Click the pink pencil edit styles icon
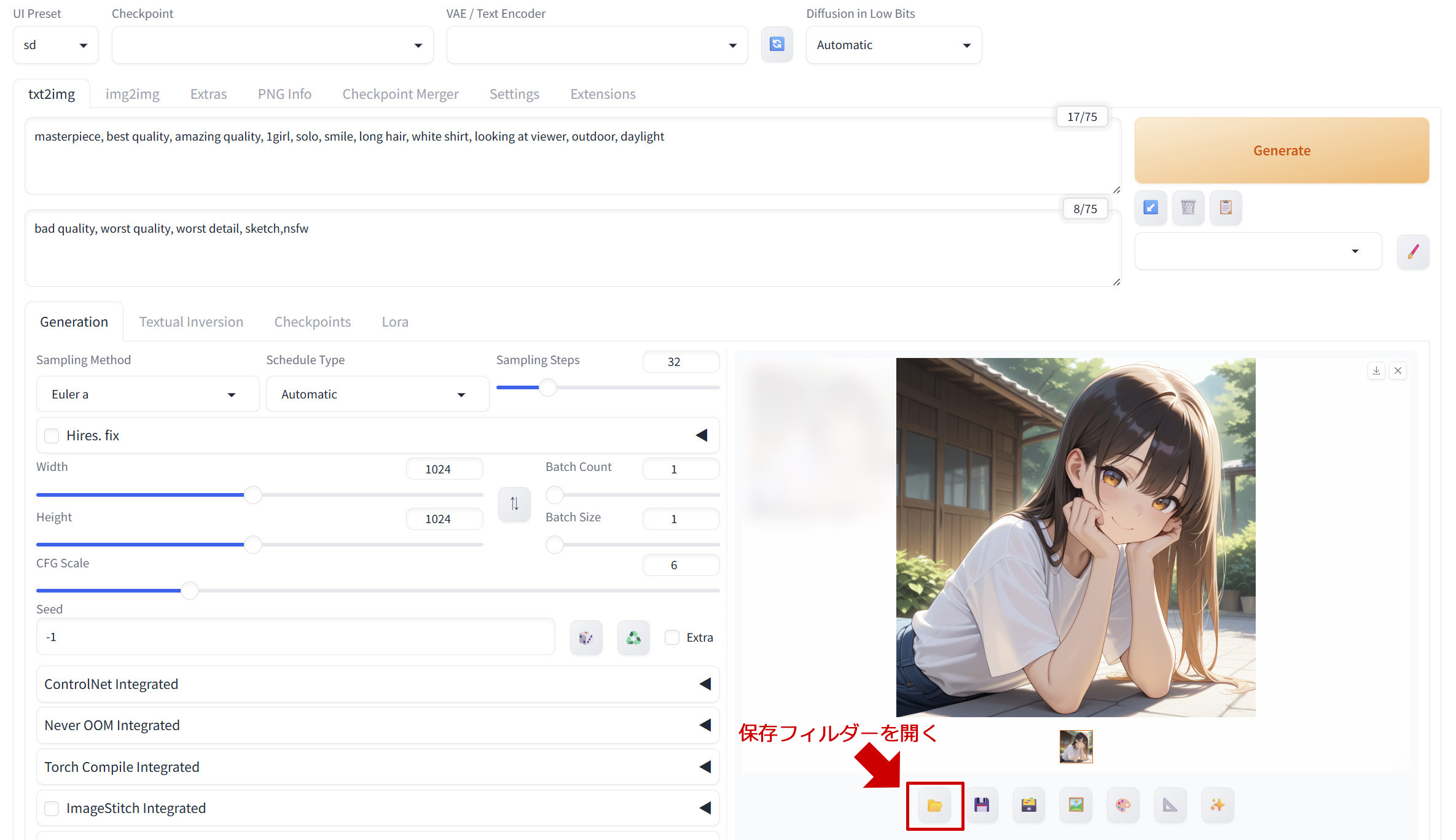Image resolution: width=1456 pixels, height=840 pixels. (1412, 251)
